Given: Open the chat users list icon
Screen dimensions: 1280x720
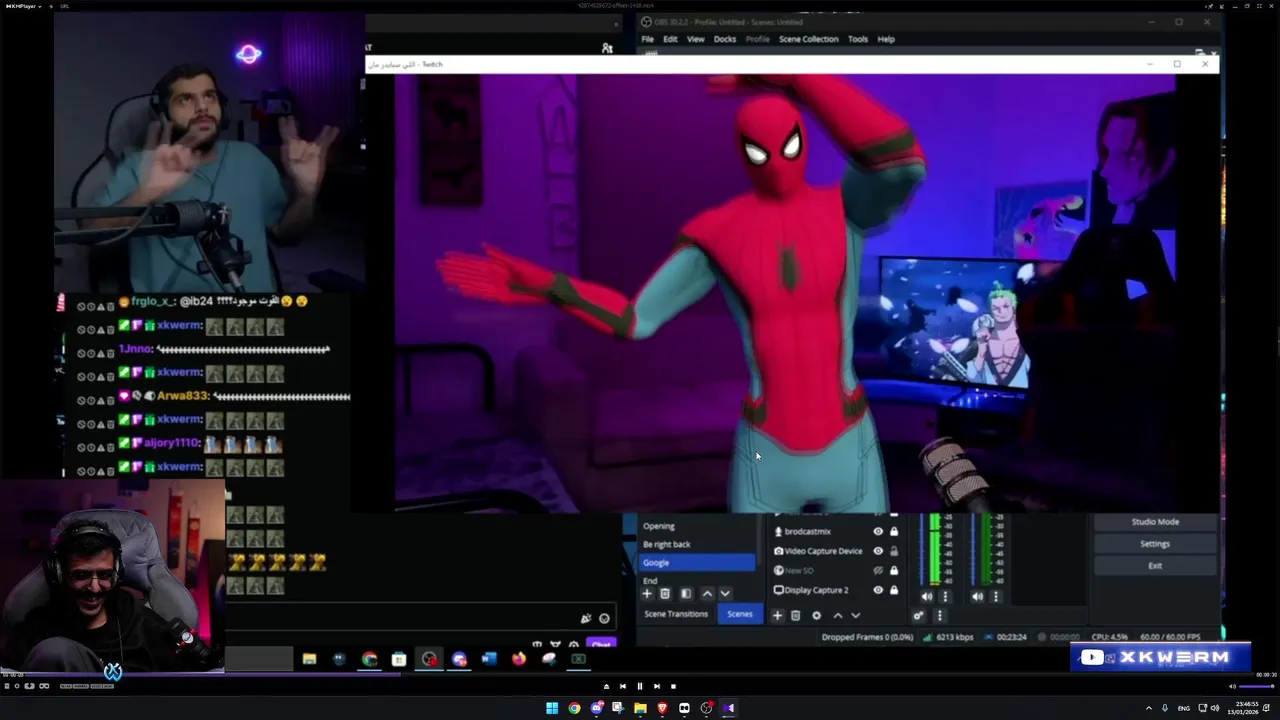Looking at the screenshot, I should (x=607, y=48).
